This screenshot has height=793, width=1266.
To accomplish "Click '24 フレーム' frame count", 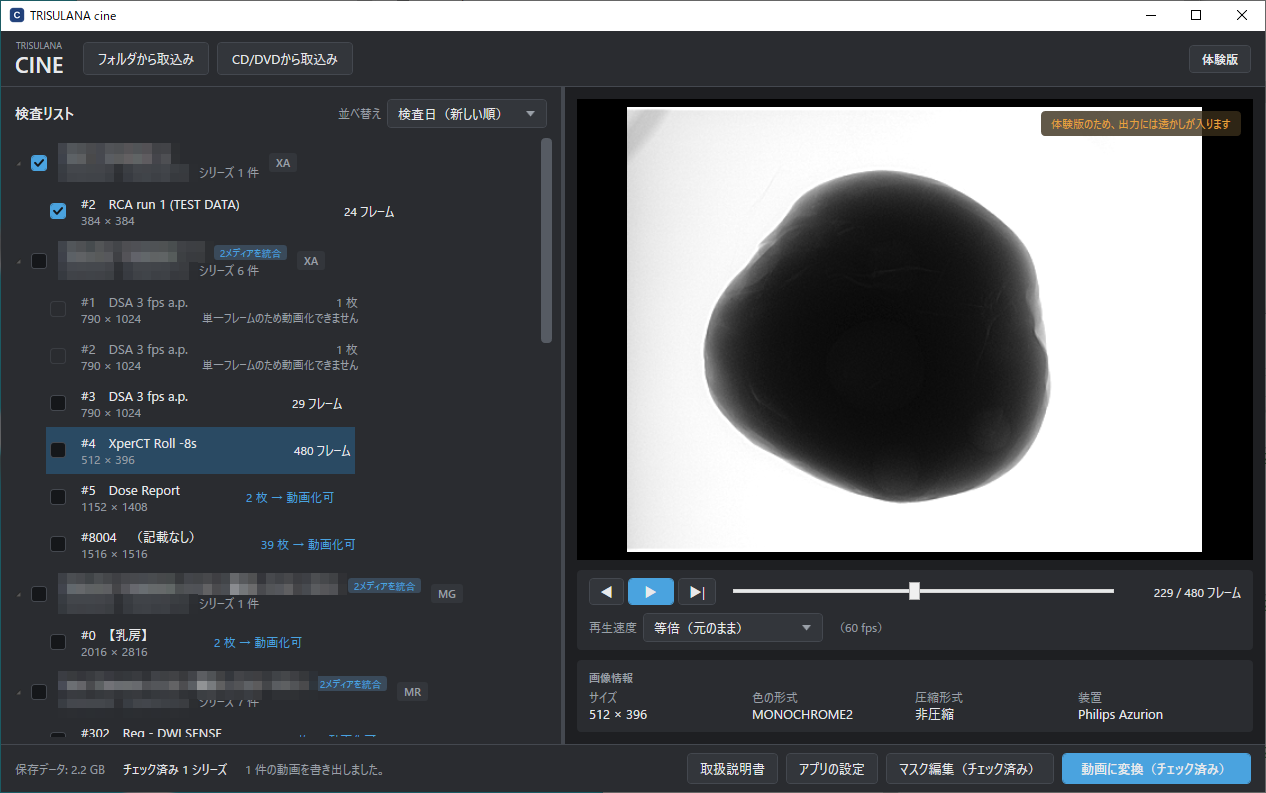I will click(x=369, y=212).
